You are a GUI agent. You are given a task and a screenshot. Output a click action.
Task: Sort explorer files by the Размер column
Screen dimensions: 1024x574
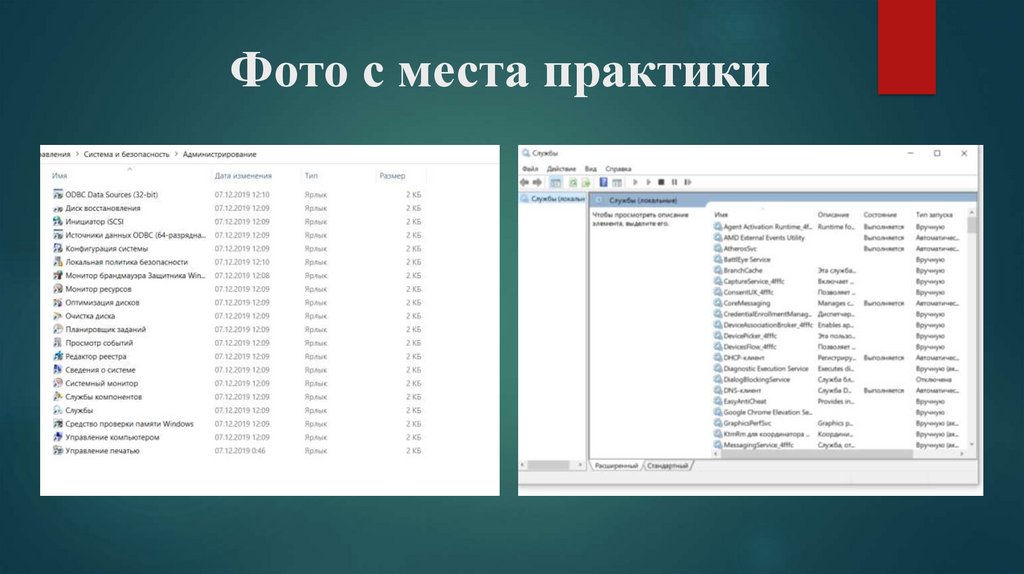(x=392, y=176)
